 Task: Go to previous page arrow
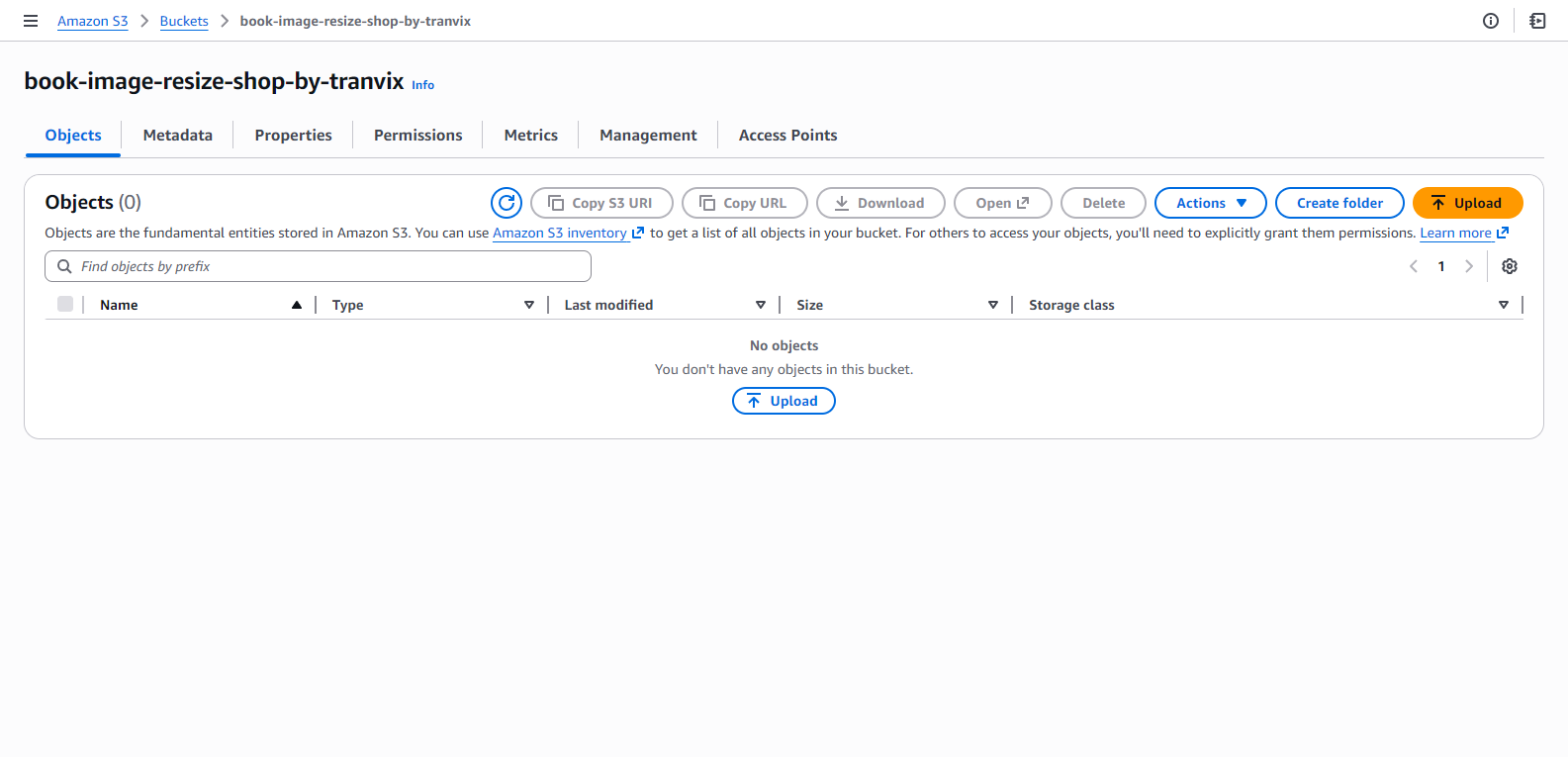[x=1414, y=266]
